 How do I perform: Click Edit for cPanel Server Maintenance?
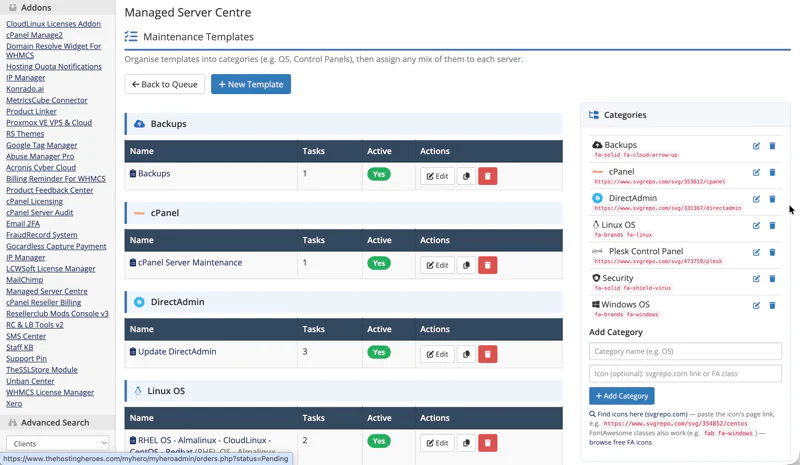click(437, 265)
